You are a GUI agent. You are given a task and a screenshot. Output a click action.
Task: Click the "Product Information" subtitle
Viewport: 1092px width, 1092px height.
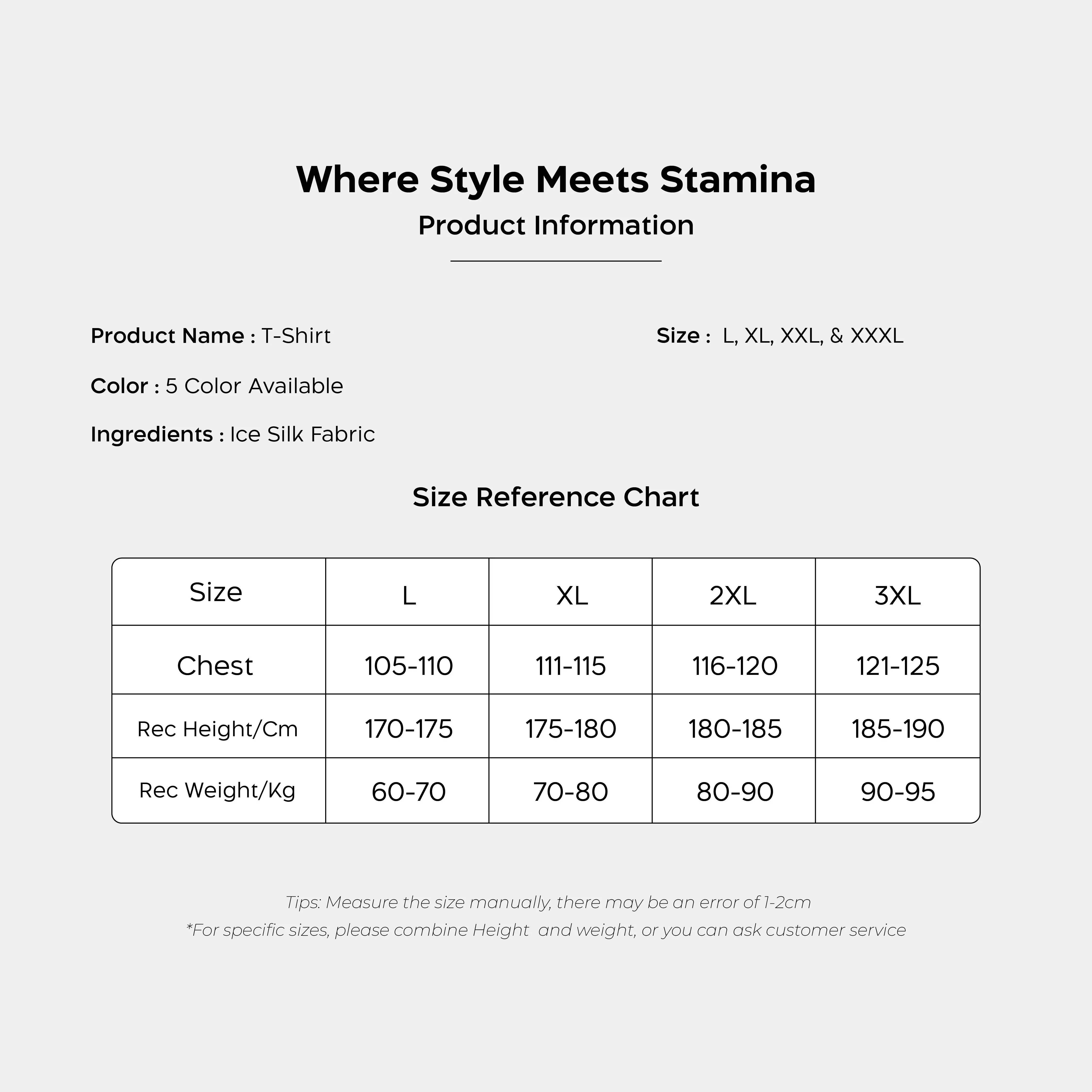[556, 225]
